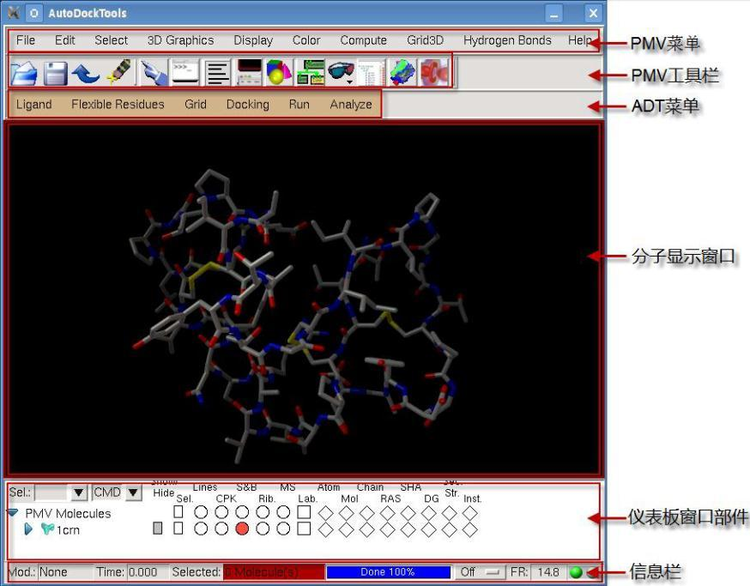
Task: Click the green status light in info bar
Action: [576, 572]
